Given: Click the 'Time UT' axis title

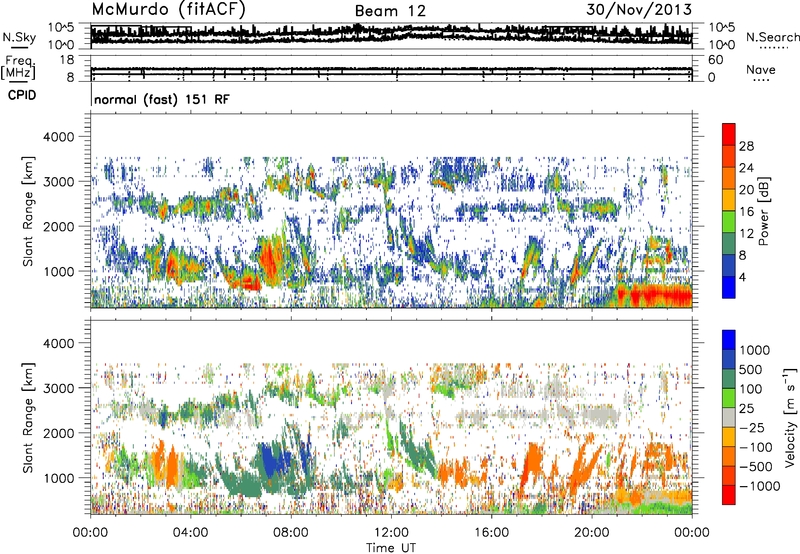Looking at the screenshot, I should (x=391, y=548).
